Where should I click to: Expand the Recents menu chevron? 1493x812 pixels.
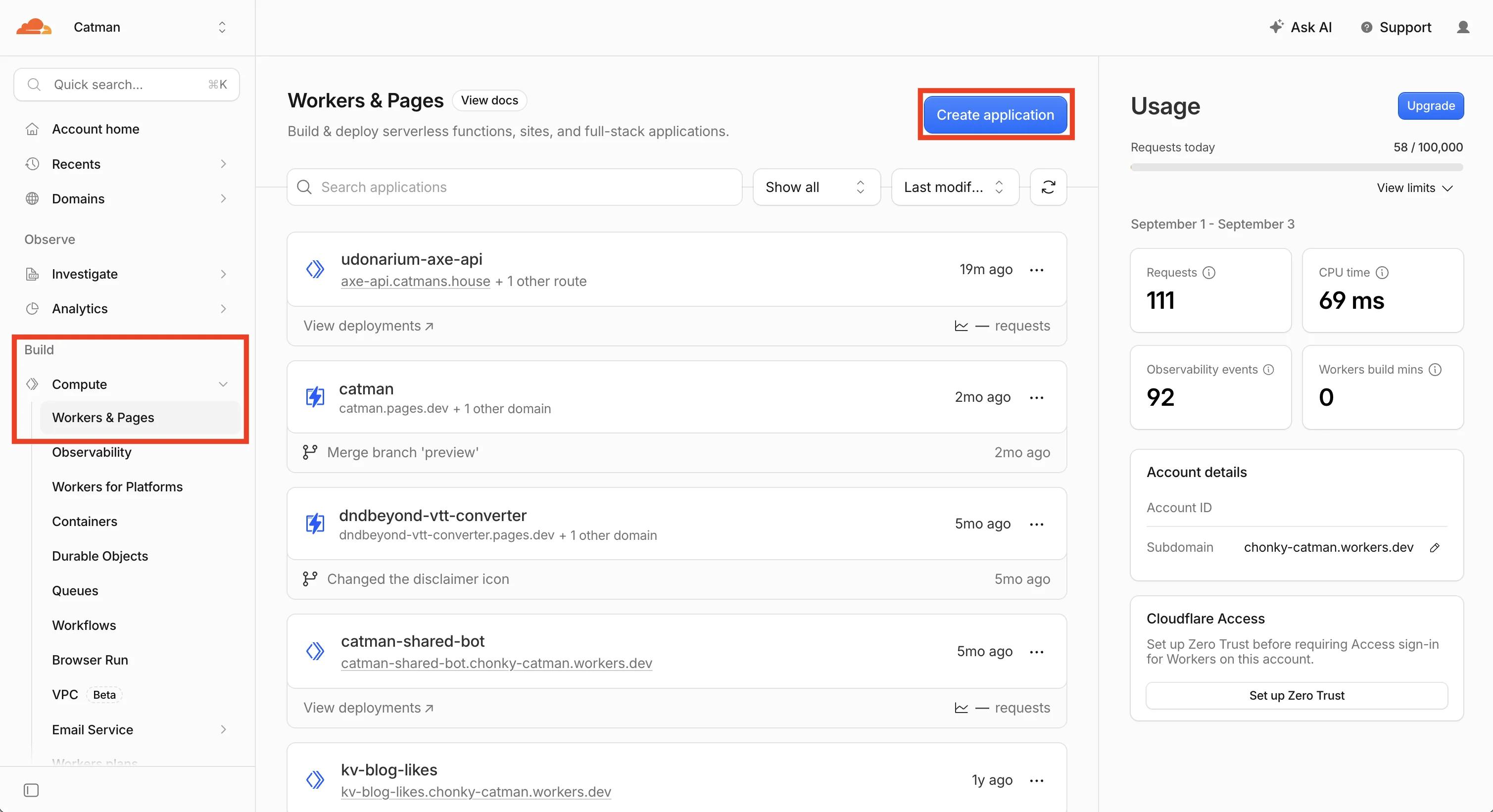(223, 164)
